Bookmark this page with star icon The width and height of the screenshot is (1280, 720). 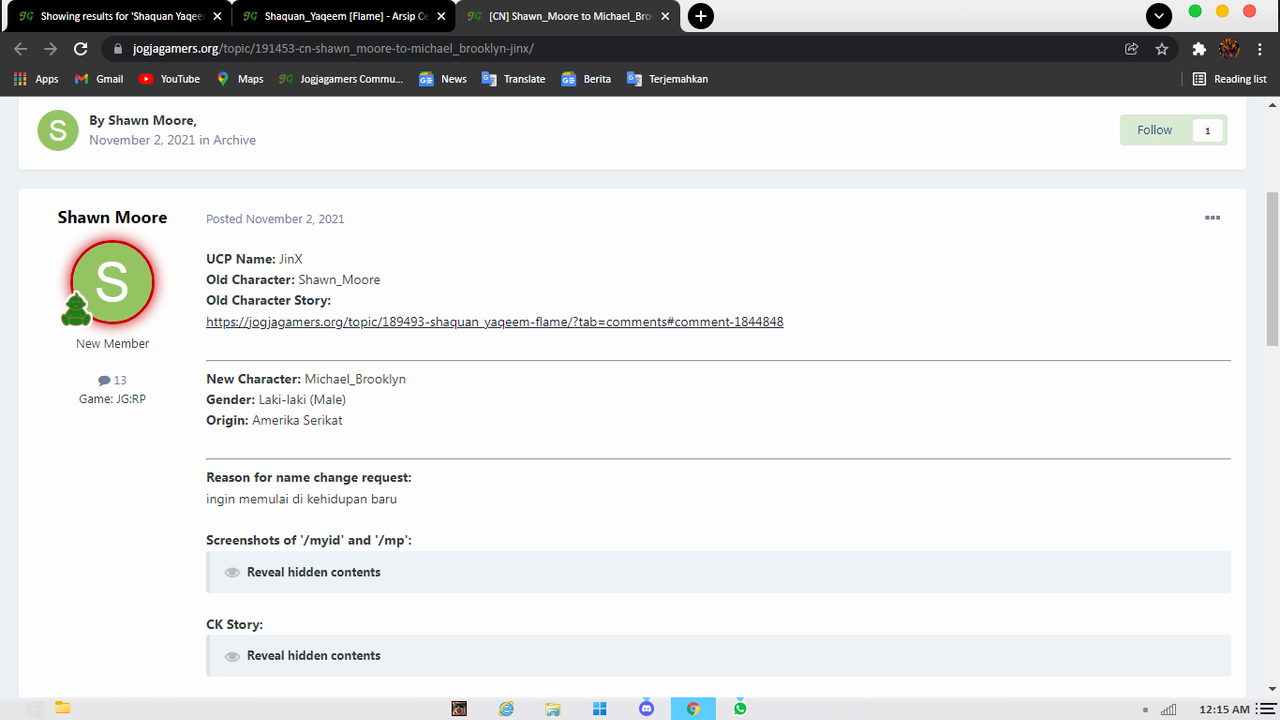(x=1162, y=48)
